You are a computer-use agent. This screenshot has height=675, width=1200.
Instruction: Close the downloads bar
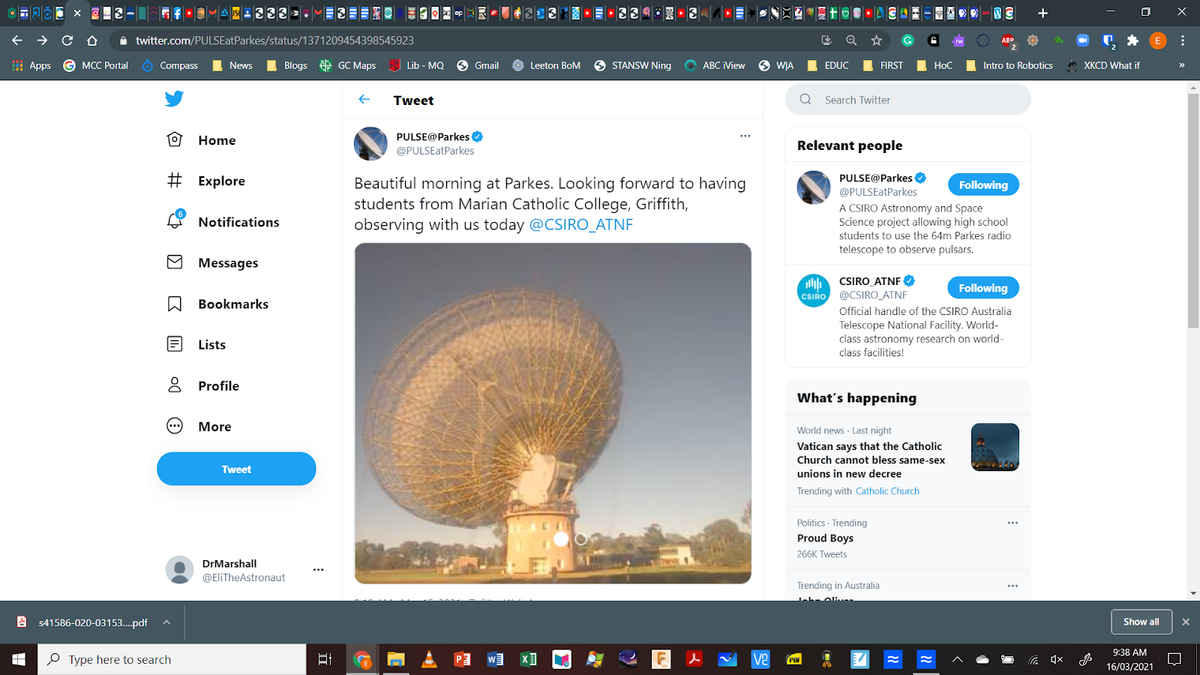tap(1185, 622)
